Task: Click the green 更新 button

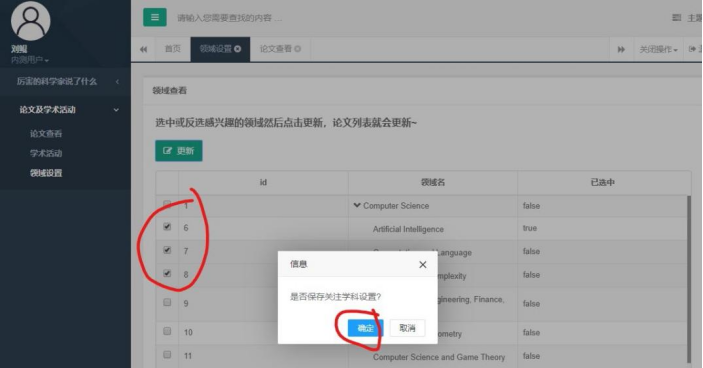Action: [x=178, y=151]
